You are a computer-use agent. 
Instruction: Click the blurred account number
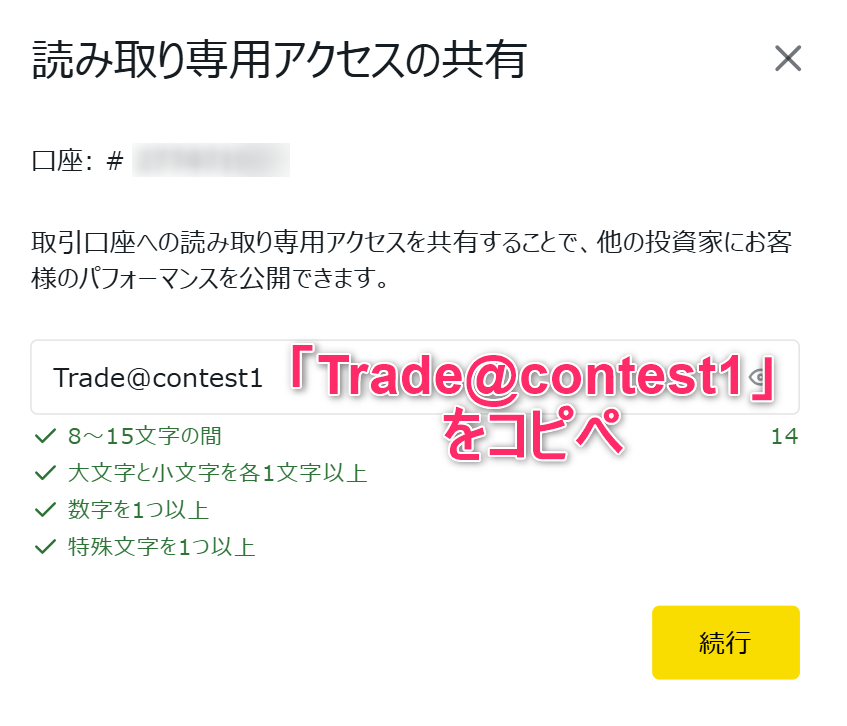click(x=211, y=160)
